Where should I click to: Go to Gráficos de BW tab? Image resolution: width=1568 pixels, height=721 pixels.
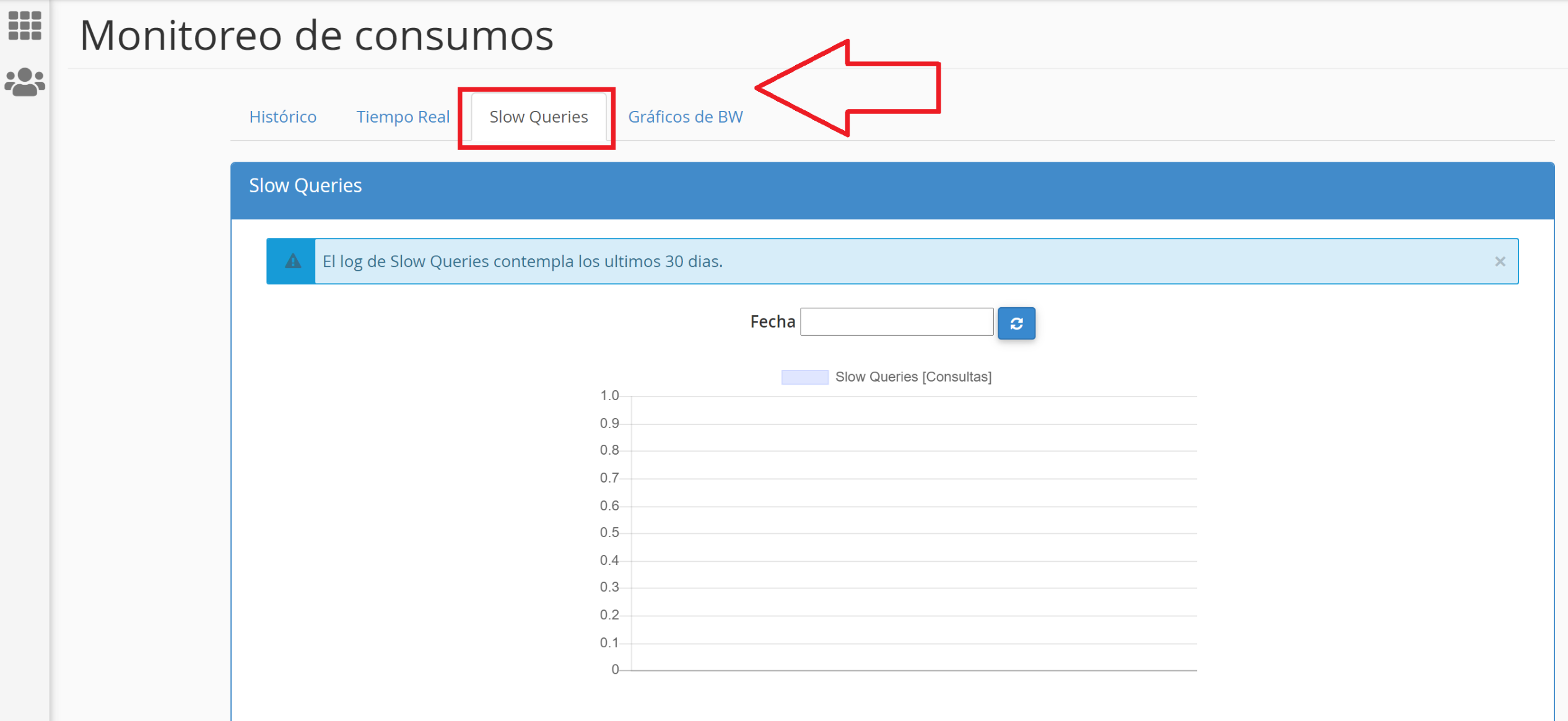(x=685, y=116)
